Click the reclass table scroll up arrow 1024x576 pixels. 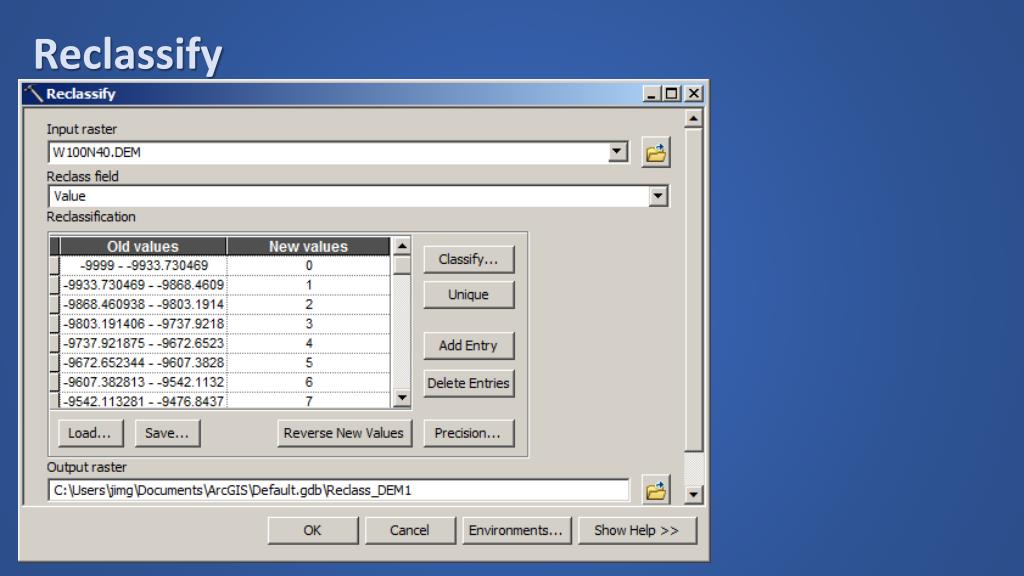click(x=402, y=246)
